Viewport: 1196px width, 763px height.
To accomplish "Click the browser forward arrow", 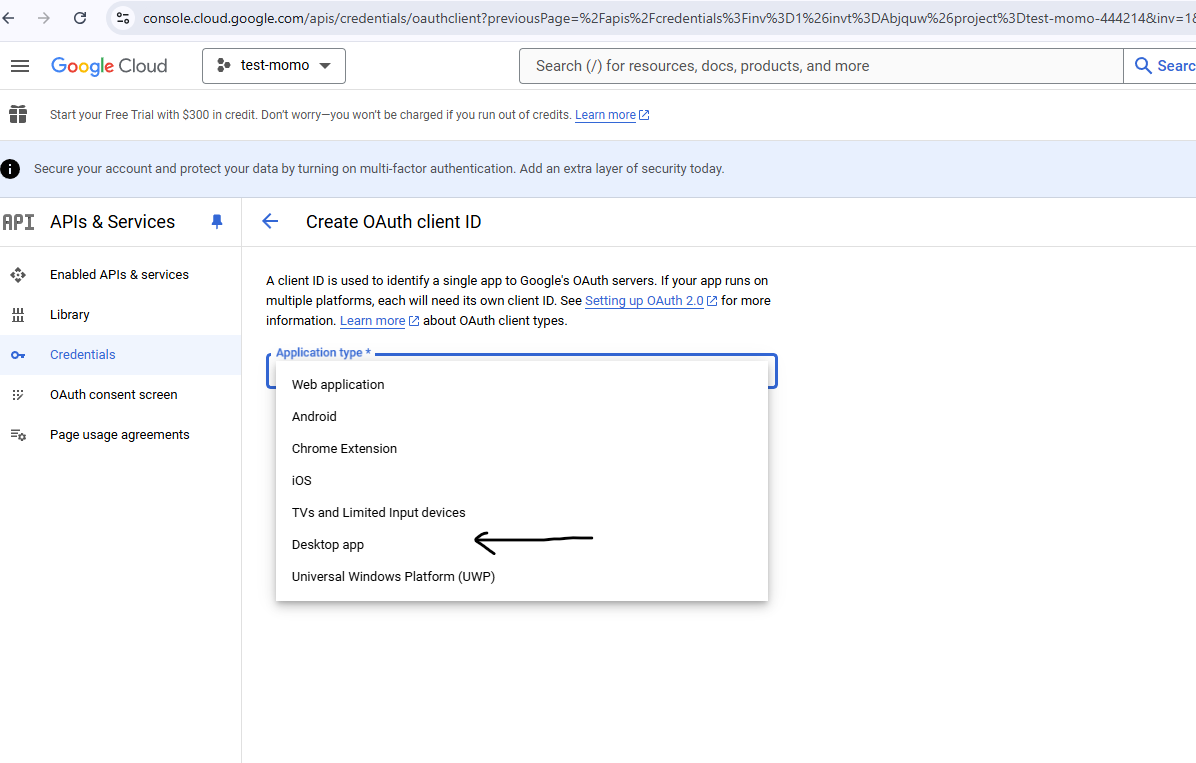I will 43,18.
